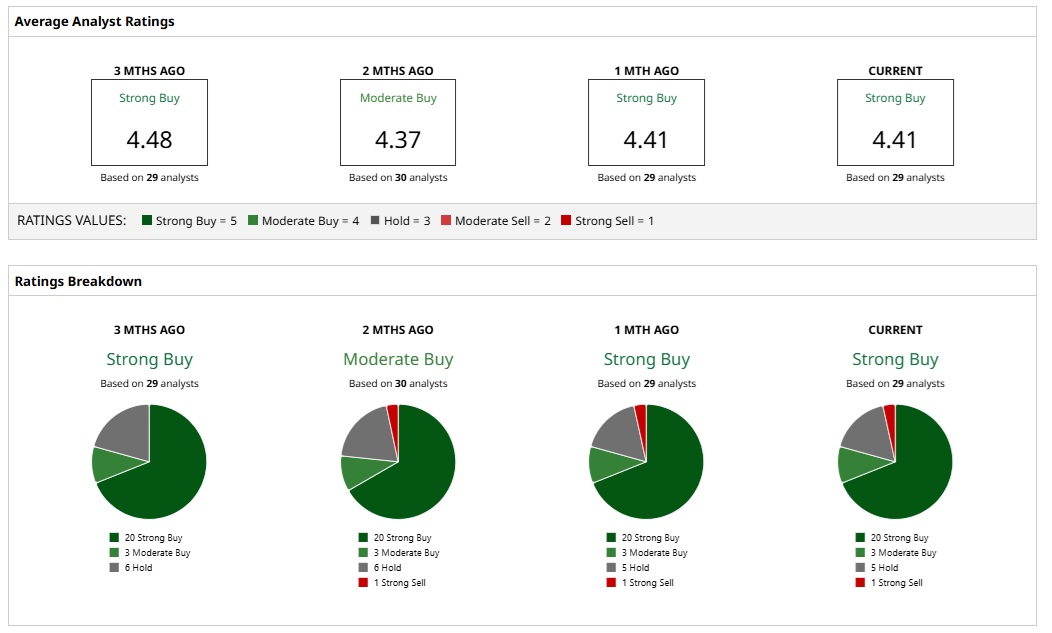Click the CURRENT pie chart
Screen dimensions: 1052x633
(x=895, y=462)
